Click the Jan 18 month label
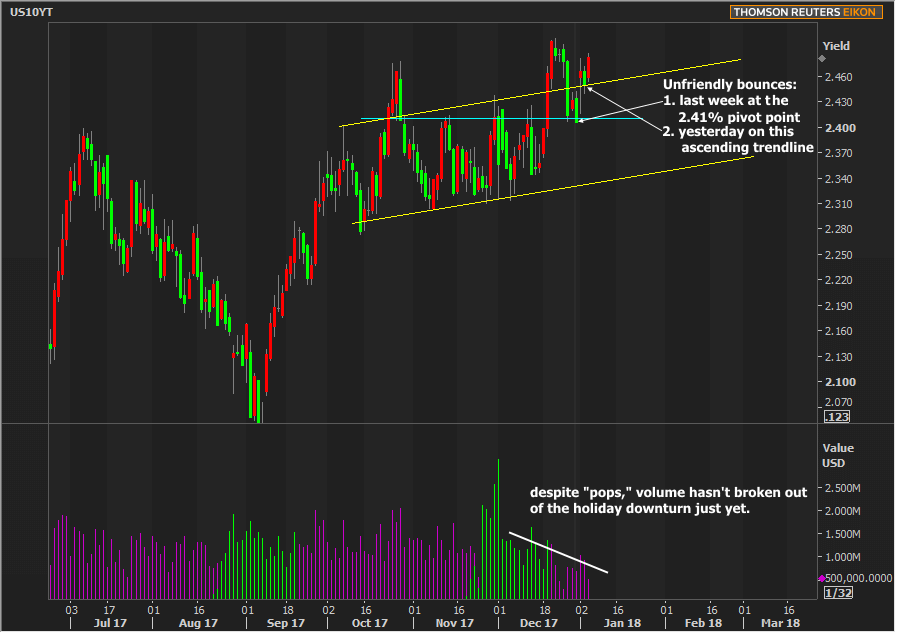 [x=622, y=623]
